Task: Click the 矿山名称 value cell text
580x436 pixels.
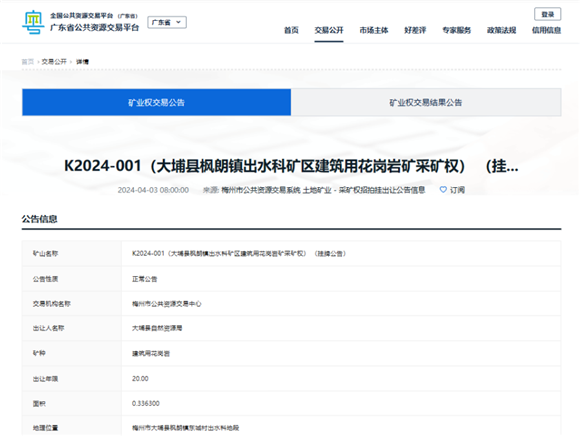Action: pos(239,254)
